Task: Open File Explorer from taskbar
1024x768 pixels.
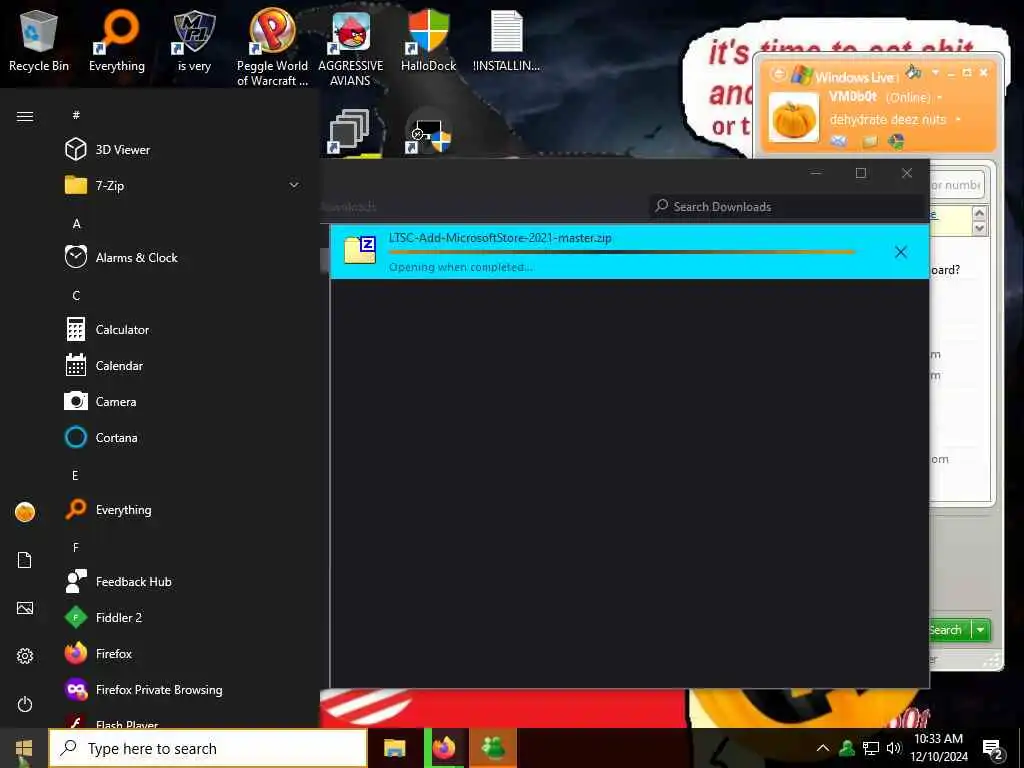Action: click(x=394, y=748)
